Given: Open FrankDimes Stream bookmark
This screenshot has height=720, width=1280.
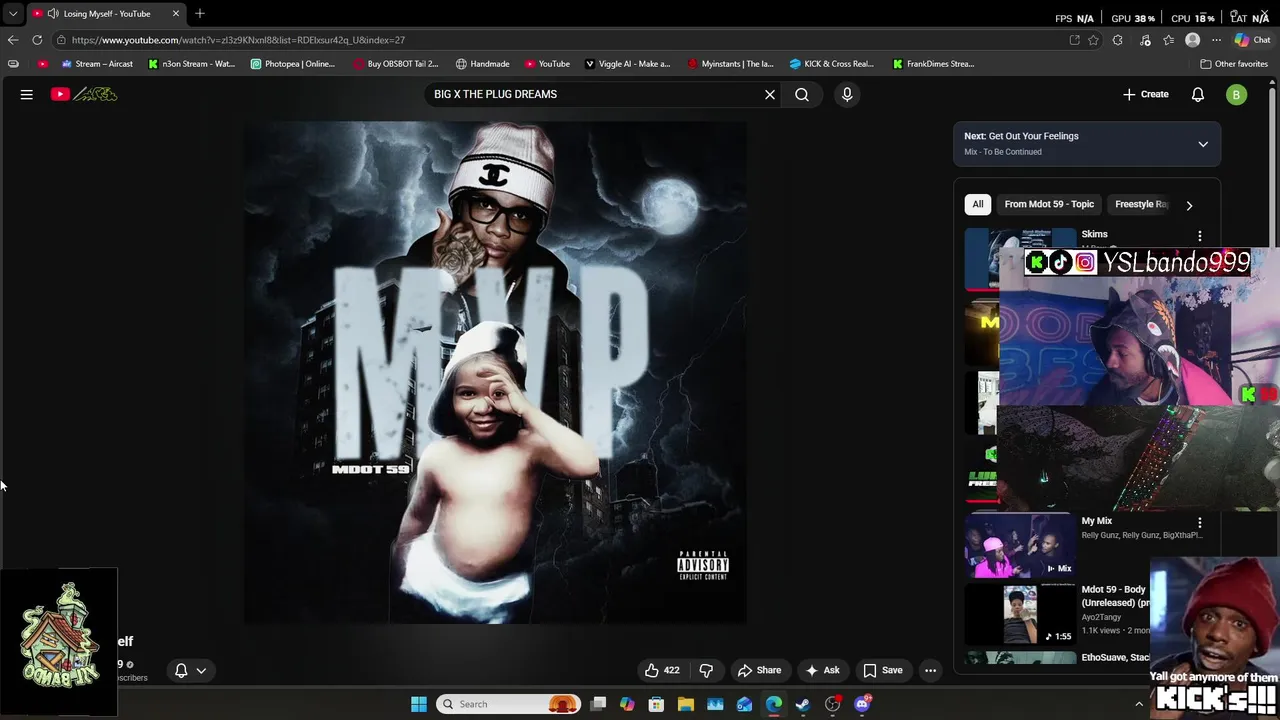Looking at the screenshot, I should (x=934, y=64).
